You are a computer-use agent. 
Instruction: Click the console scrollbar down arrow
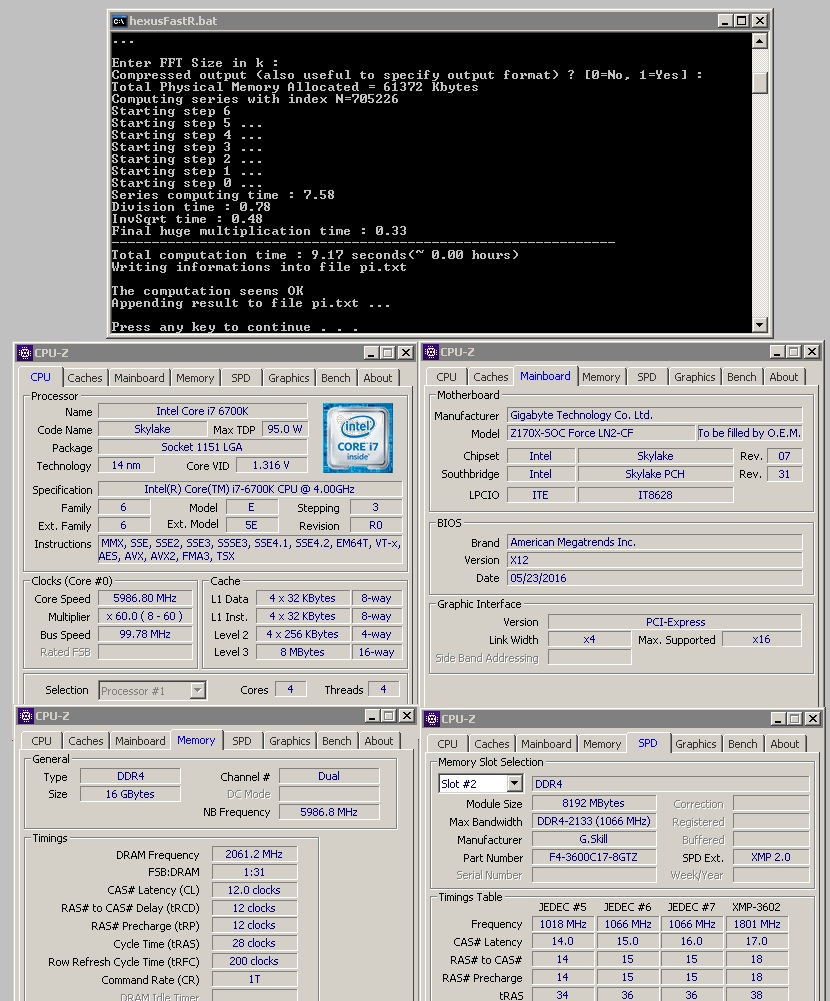tap(759, 324)
